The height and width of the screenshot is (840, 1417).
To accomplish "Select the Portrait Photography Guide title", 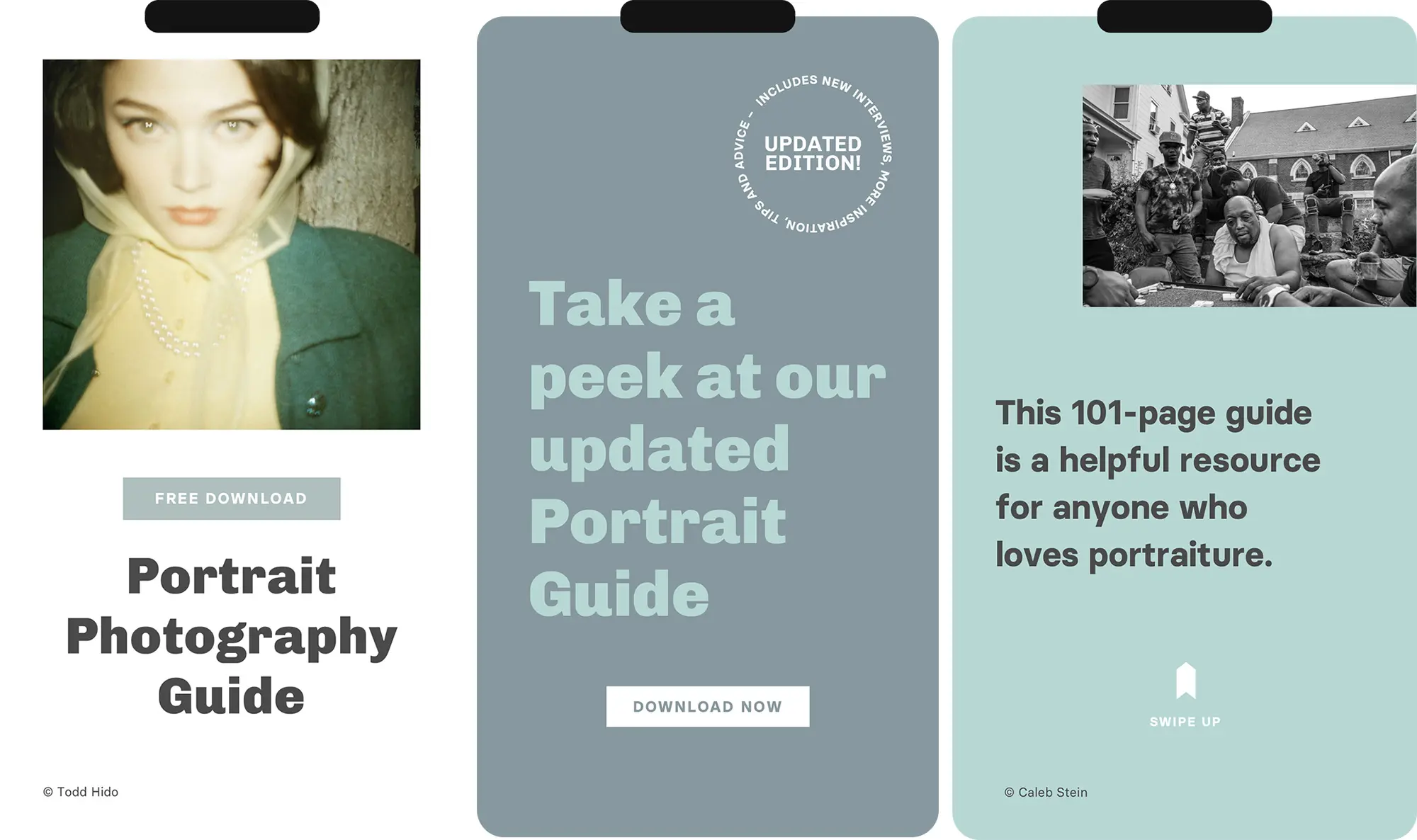I will [232, 635].
